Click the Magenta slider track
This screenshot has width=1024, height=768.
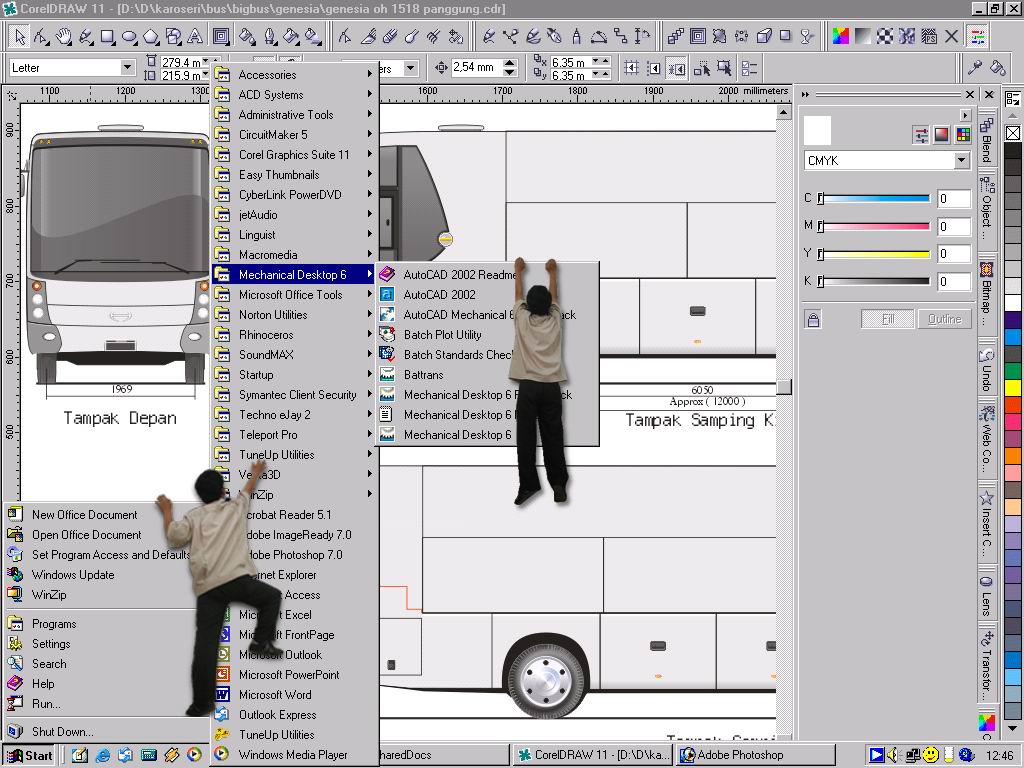(x=875, y=226)
